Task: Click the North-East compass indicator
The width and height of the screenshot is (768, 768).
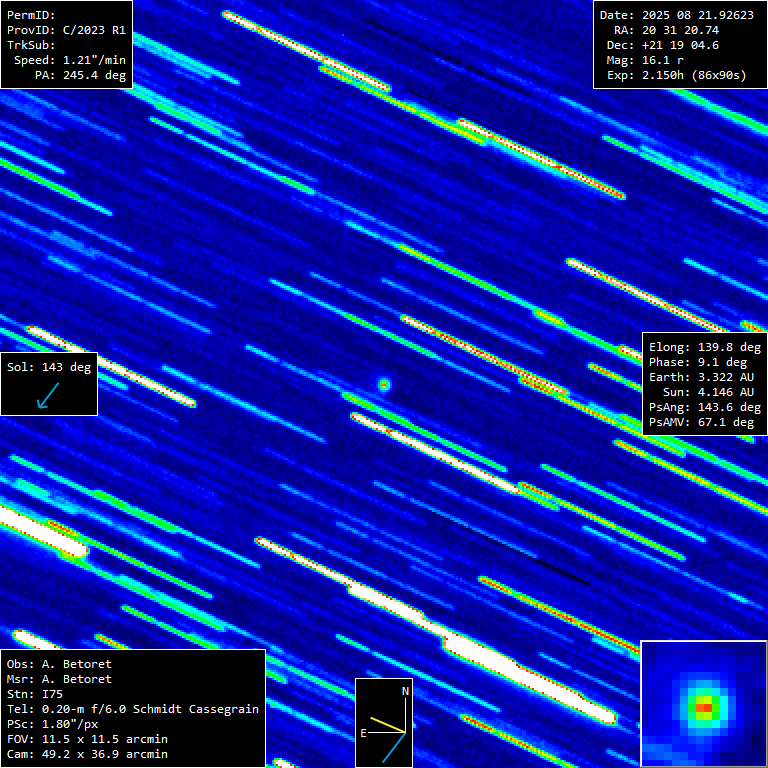Action: tap(384, 722)
